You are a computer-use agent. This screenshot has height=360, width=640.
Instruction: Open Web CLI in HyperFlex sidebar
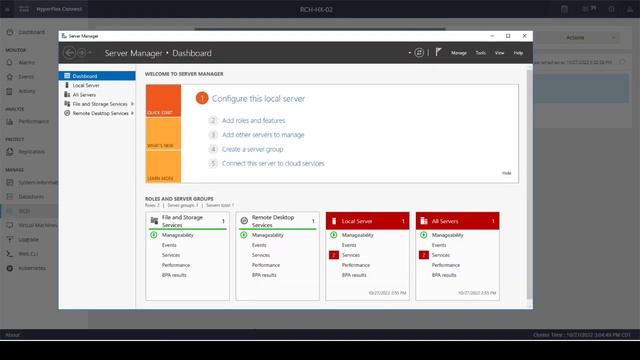(x=28, y=254)
